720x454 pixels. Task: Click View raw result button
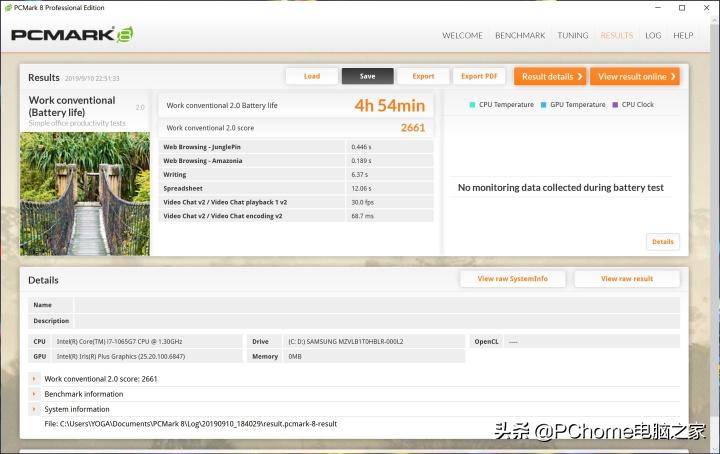tap(627, 279)
